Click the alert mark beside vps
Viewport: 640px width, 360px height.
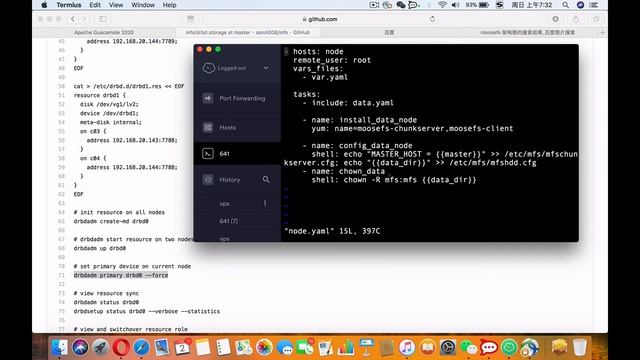tap(265, 203)
